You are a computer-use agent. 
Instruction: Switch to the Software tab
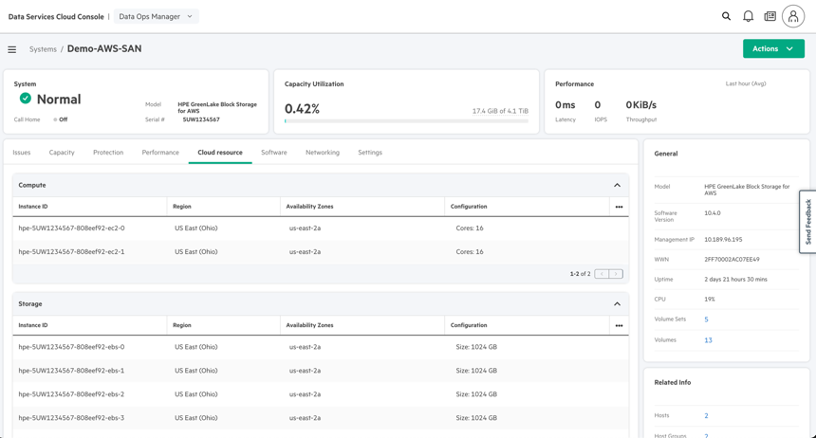(274, 152)
